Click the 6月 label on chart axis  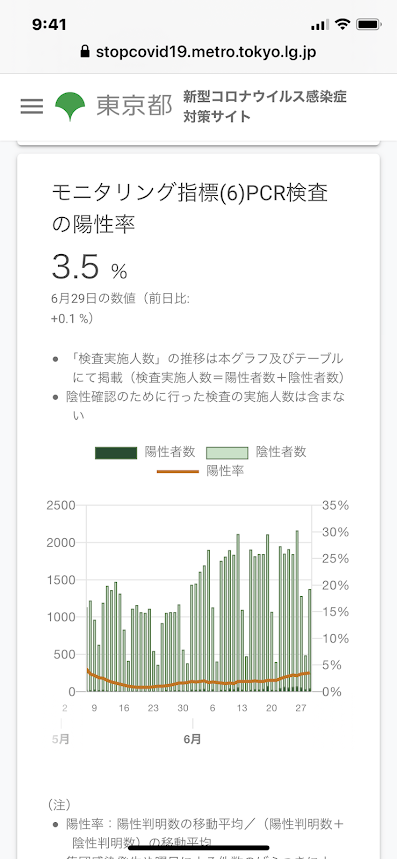click(192, 738)
